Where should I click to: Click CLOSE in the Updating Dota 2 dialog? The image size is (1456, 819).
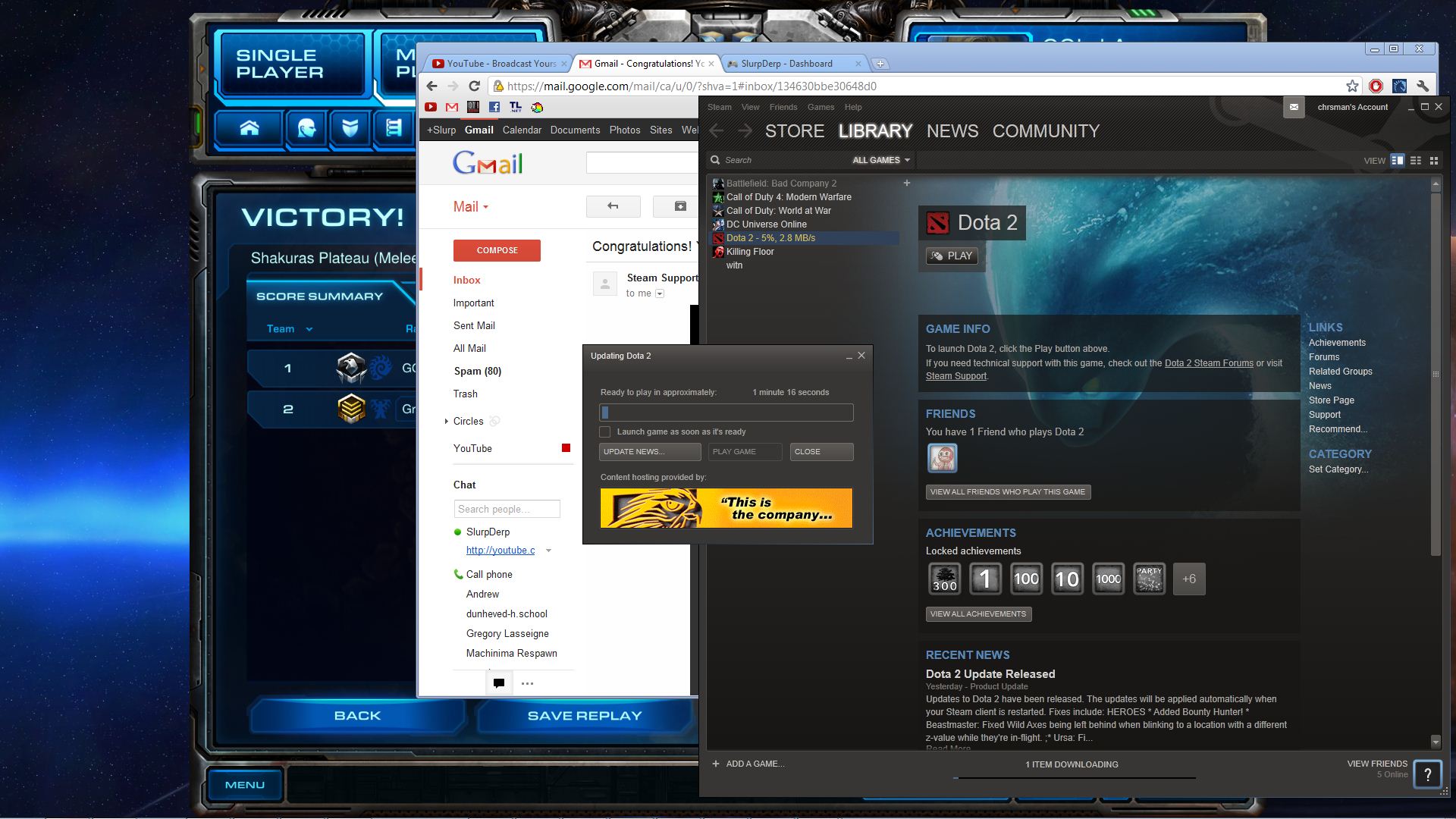click(821, 451)
